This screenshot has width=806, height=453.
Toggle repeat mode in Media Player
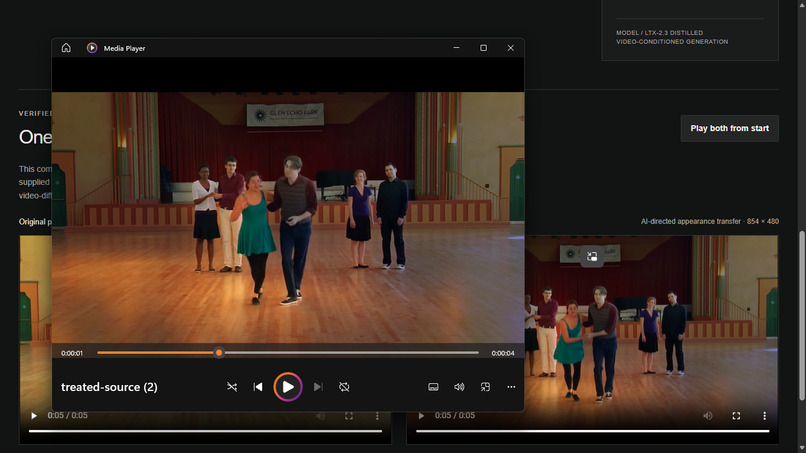point(344,387)
